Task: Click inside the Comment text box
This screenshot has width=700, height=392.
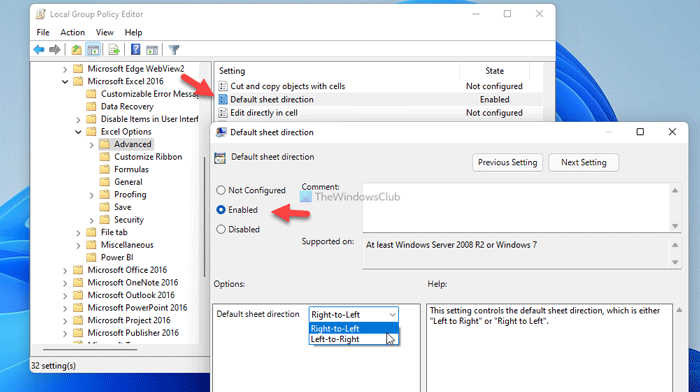Action: point(516,208)
